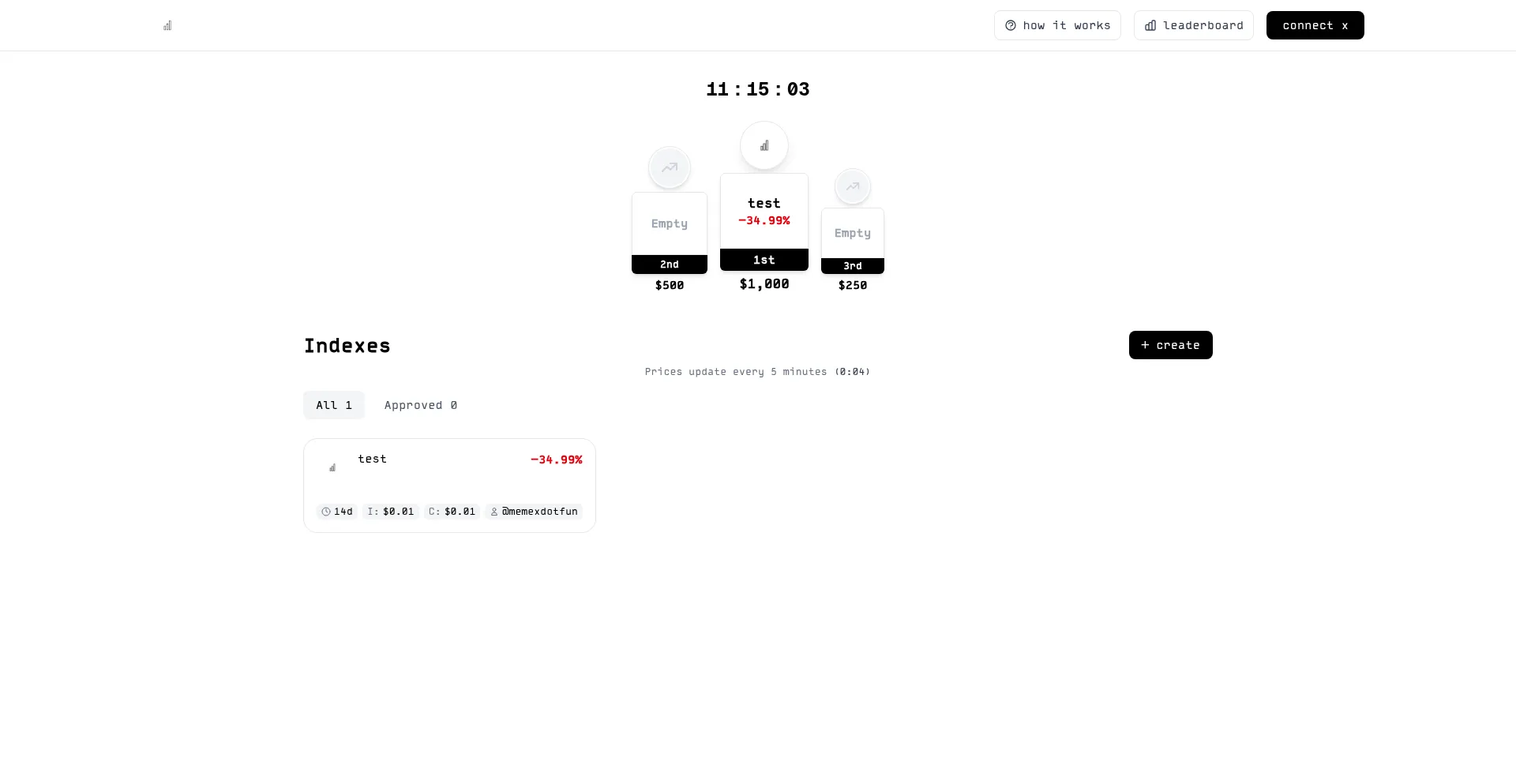
Task: Open the @memexdotfun creator link
Action: click(540, 512)
